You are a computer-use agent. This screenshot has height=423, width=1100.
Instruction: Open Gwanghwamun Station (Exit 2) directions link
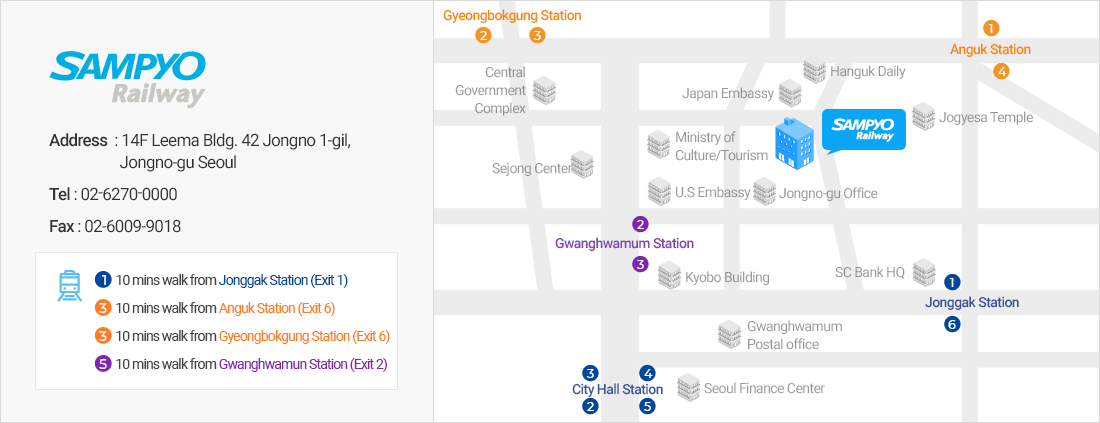(x=303, y=364)
